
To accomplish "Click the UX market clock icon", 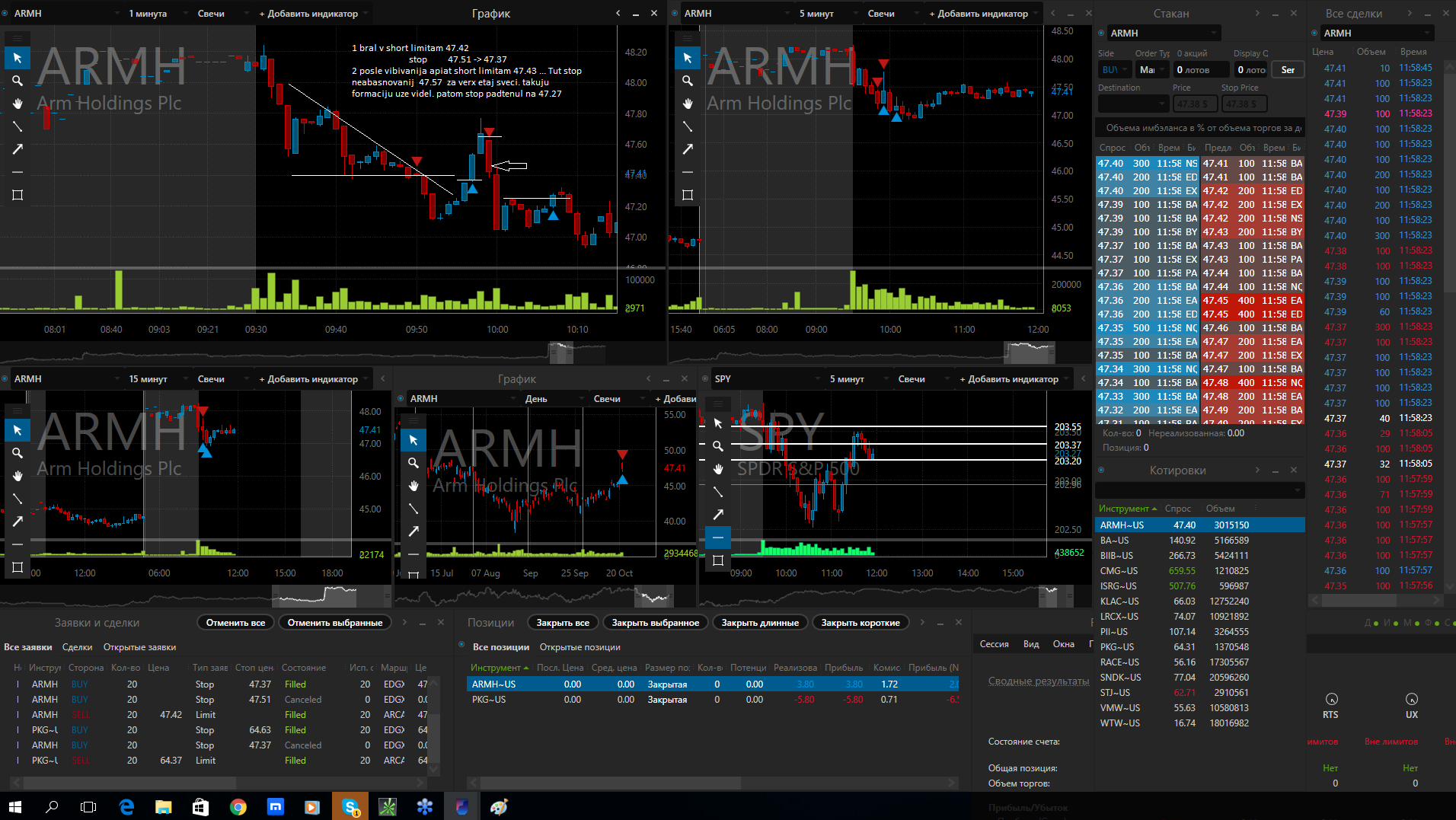I will 1412,700.
